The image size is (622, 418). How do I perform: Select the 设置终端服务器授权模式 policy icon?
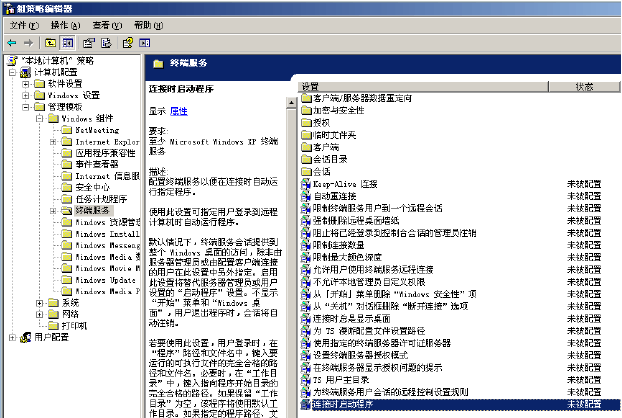(306, 355)
